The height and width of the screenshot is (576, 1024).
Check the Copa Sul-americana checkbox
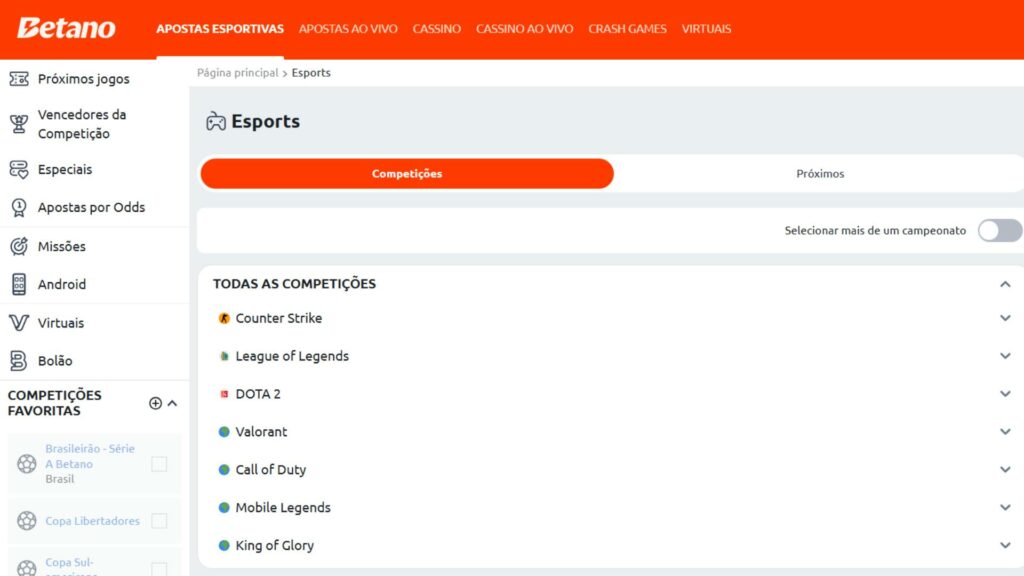pyautogui.click(x=159, y=569)
